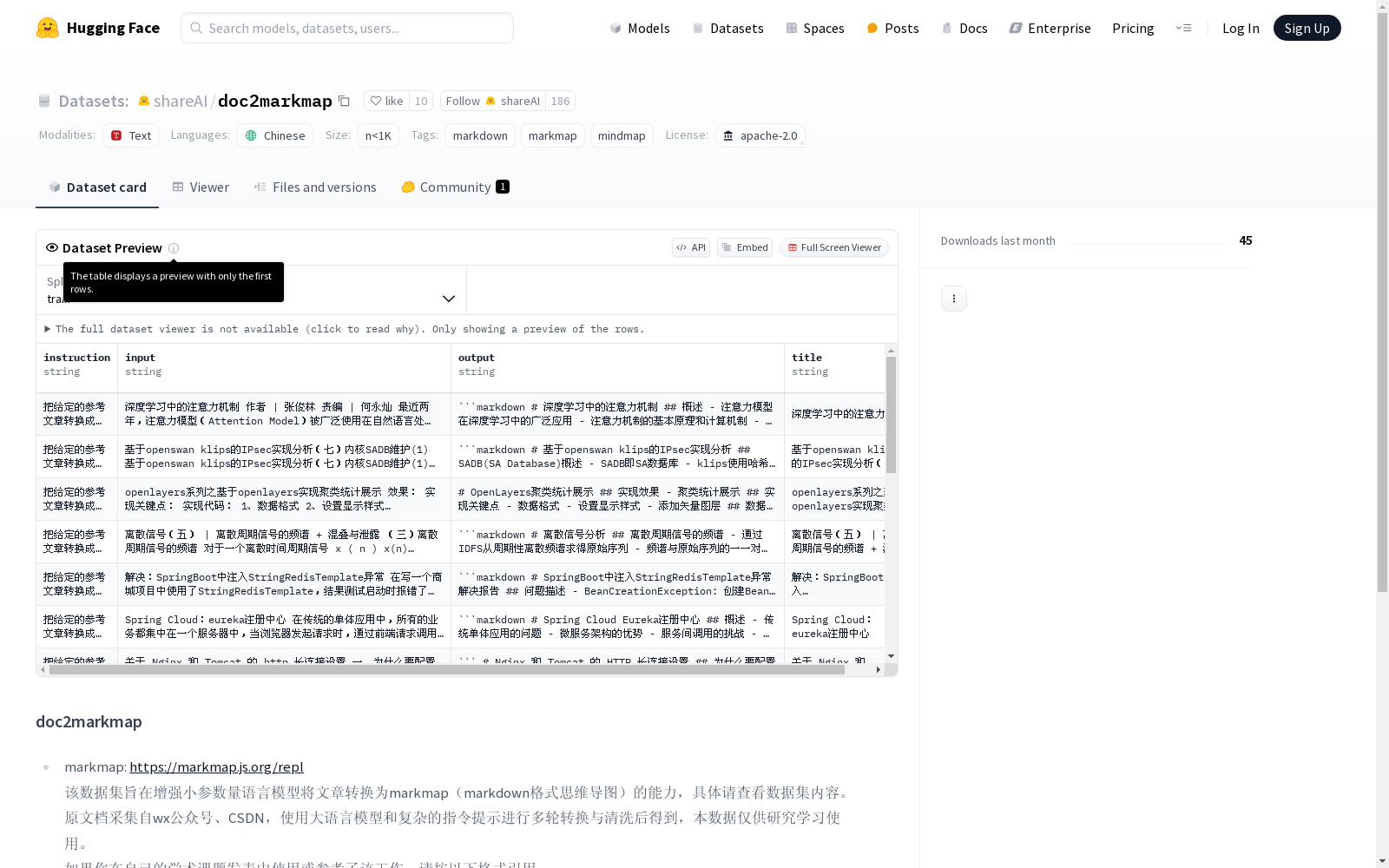Screen dimensions: 1389x868
Task: Open the API button in preview
Action: click(691, 247)
